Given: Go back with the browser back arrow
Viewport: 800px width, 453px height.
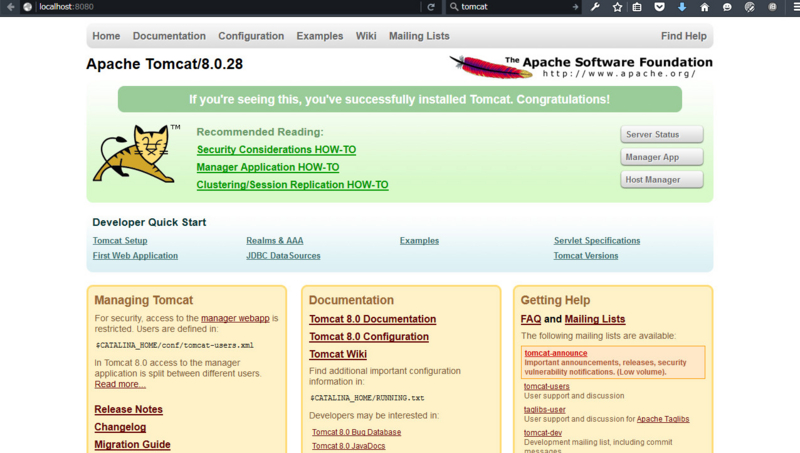Looking at the screenshot, I should [x=11, y=7].
